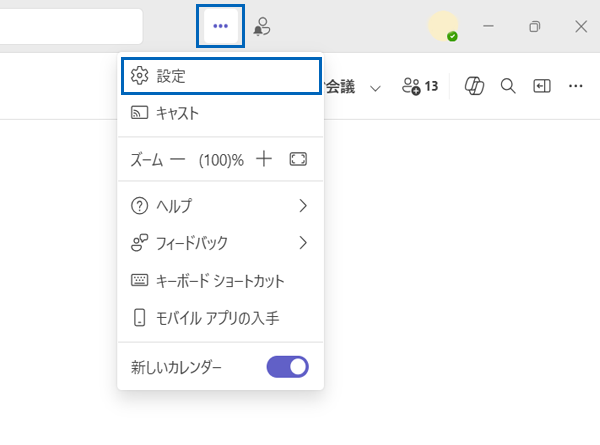The image size is (600, 445).
Task: Minimize the Teams window
Action: click(x=488, y=26)
